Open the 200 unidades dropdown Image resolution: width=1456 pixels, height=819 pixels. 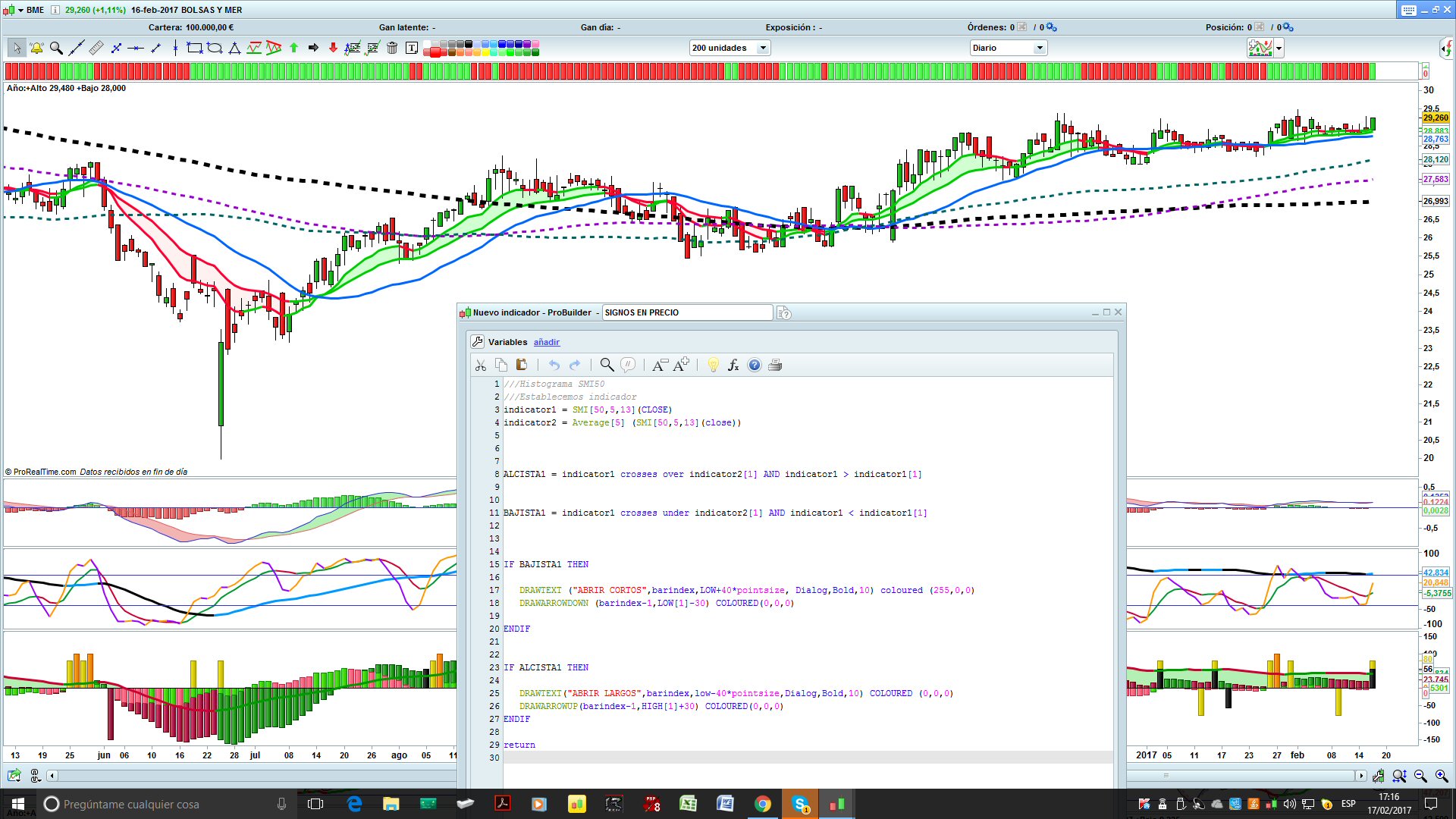point(763,48)
